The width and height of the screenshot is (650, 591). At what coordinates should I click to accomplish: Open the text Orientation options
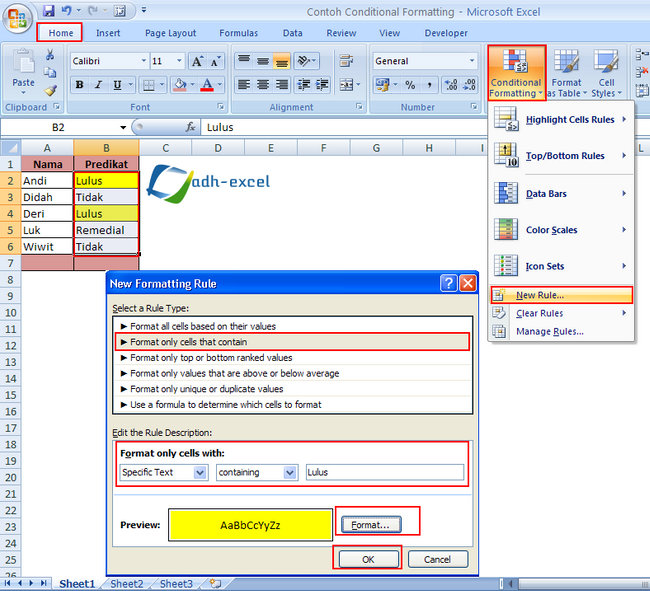[x=306, y=61]
